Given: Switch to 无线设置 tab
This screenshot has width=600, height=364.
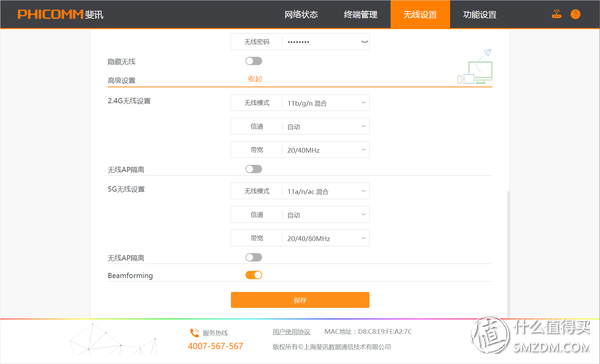Looking at the screenshot, I should click(420, 15).
